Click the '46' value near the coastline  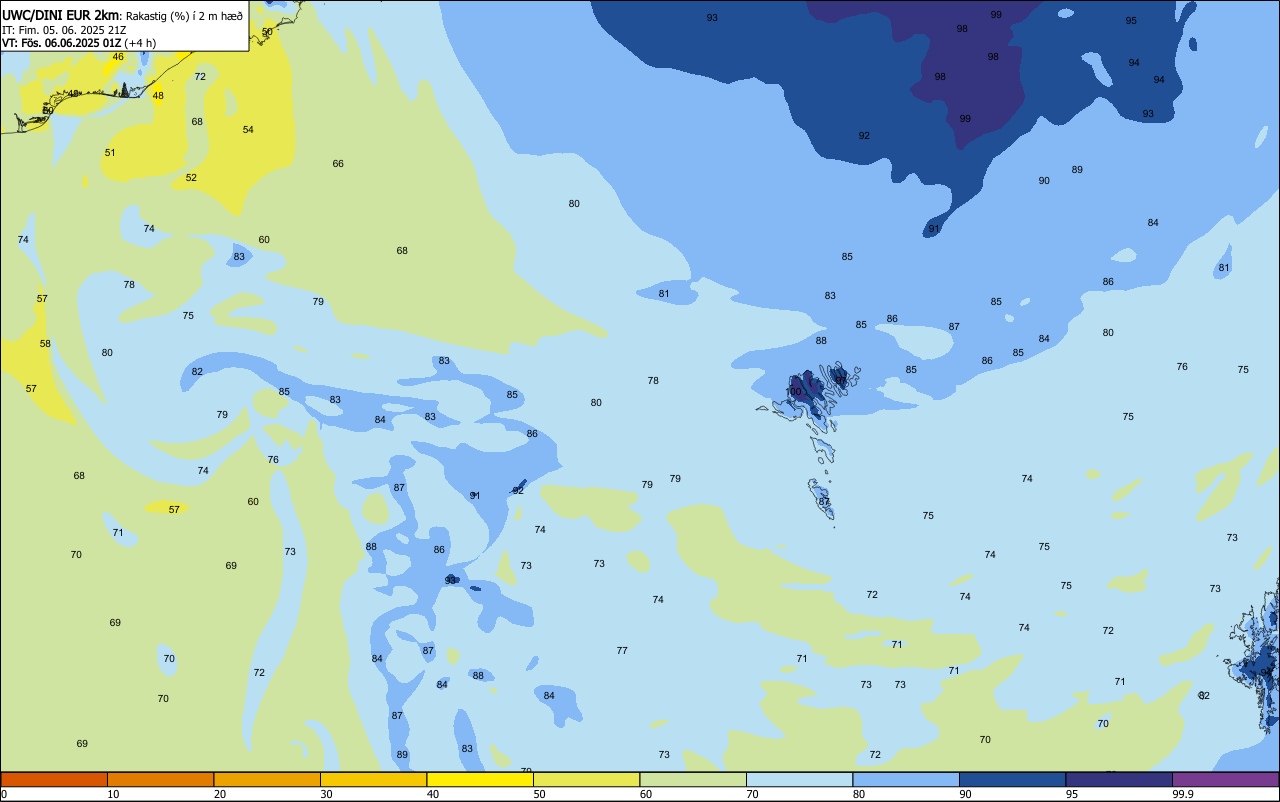click(x=118, y=57)
